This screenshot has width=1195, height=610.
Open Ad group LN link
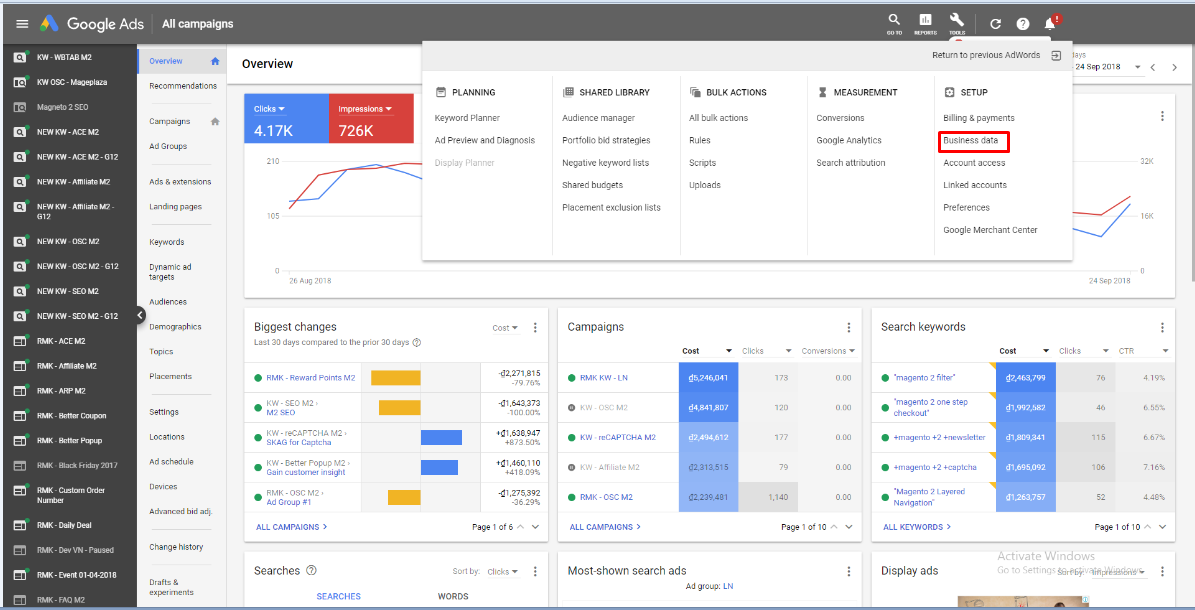(729, 586)
